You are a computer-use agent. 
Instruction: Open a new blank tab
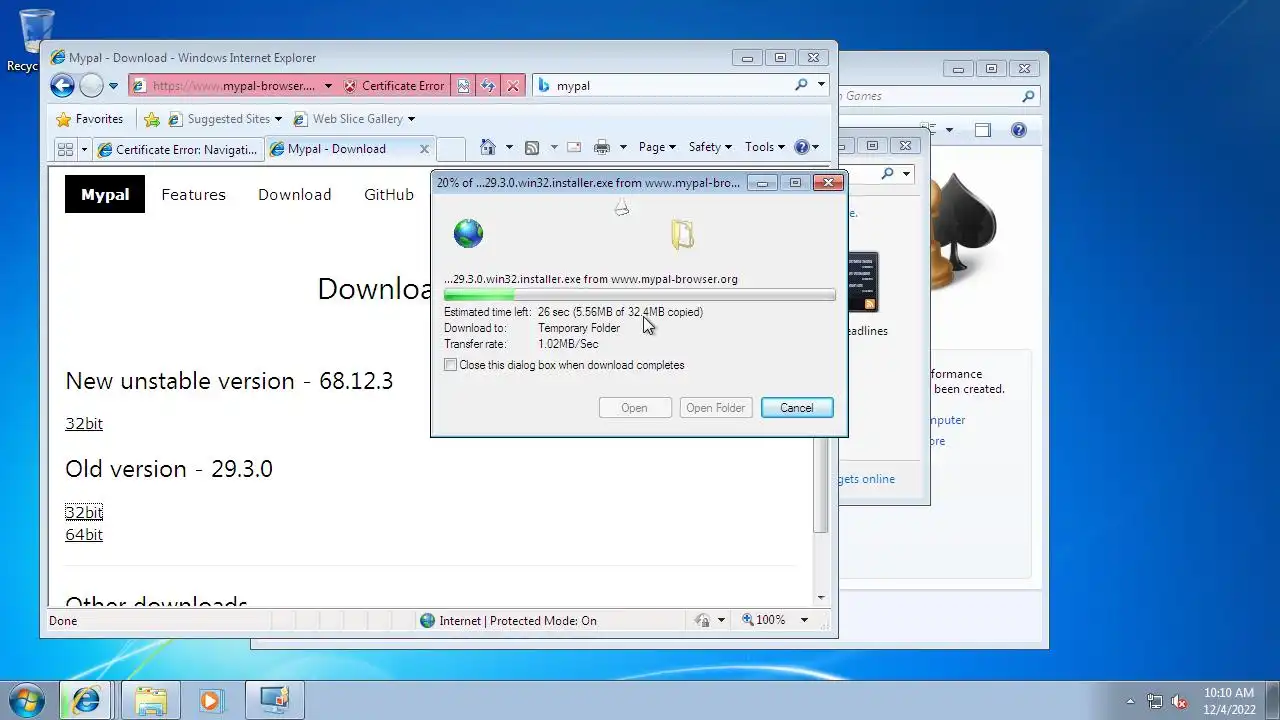451,149
